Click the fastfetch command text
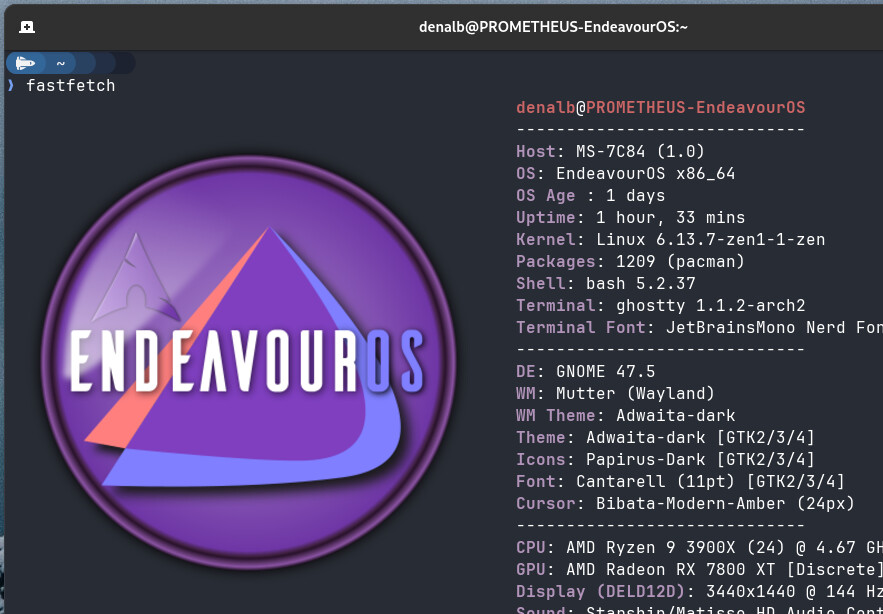The image size is (883, 614). (70, 86)
